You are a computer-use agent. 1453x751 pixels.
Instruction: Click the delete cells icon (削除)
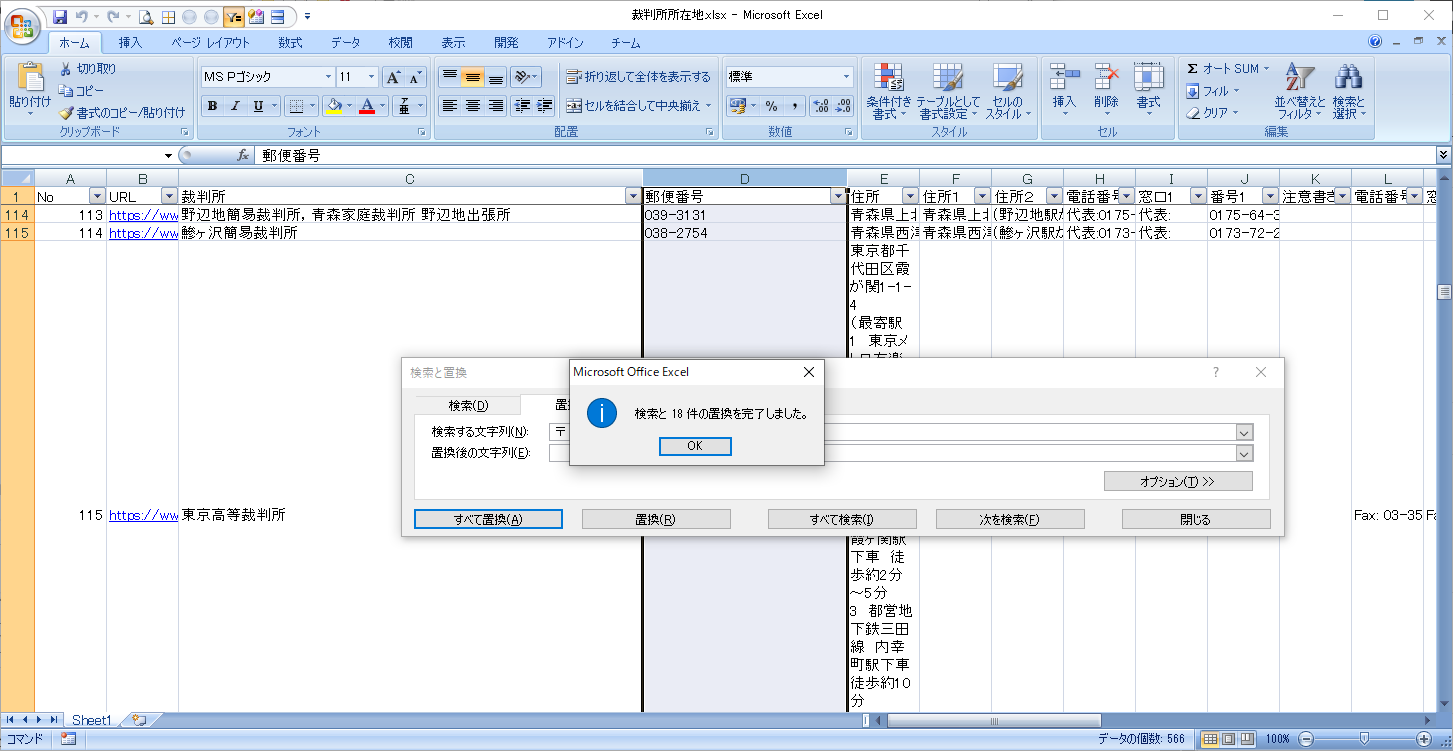(1106, 77)
